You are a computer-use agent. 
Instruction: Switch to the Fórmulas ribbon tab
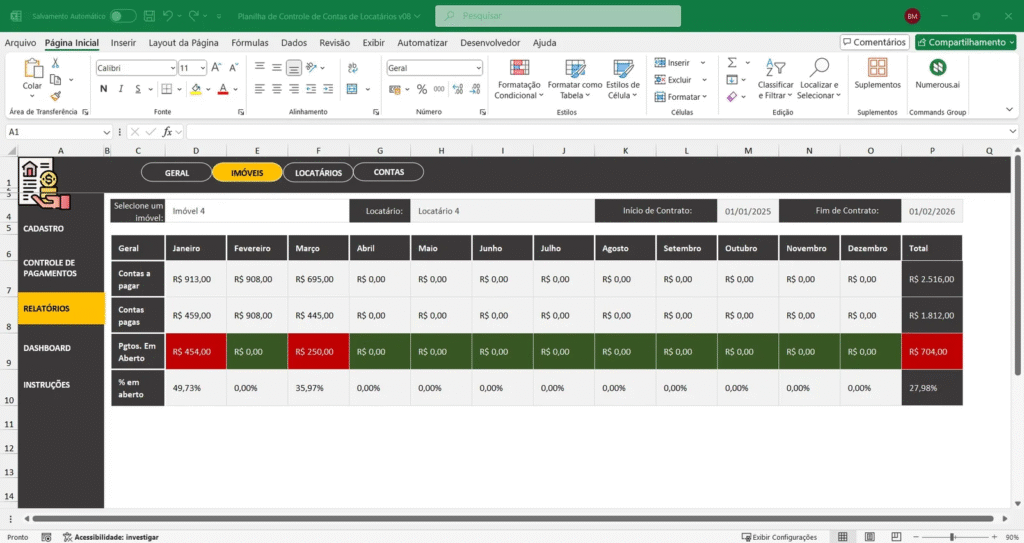tap(249, 43)
